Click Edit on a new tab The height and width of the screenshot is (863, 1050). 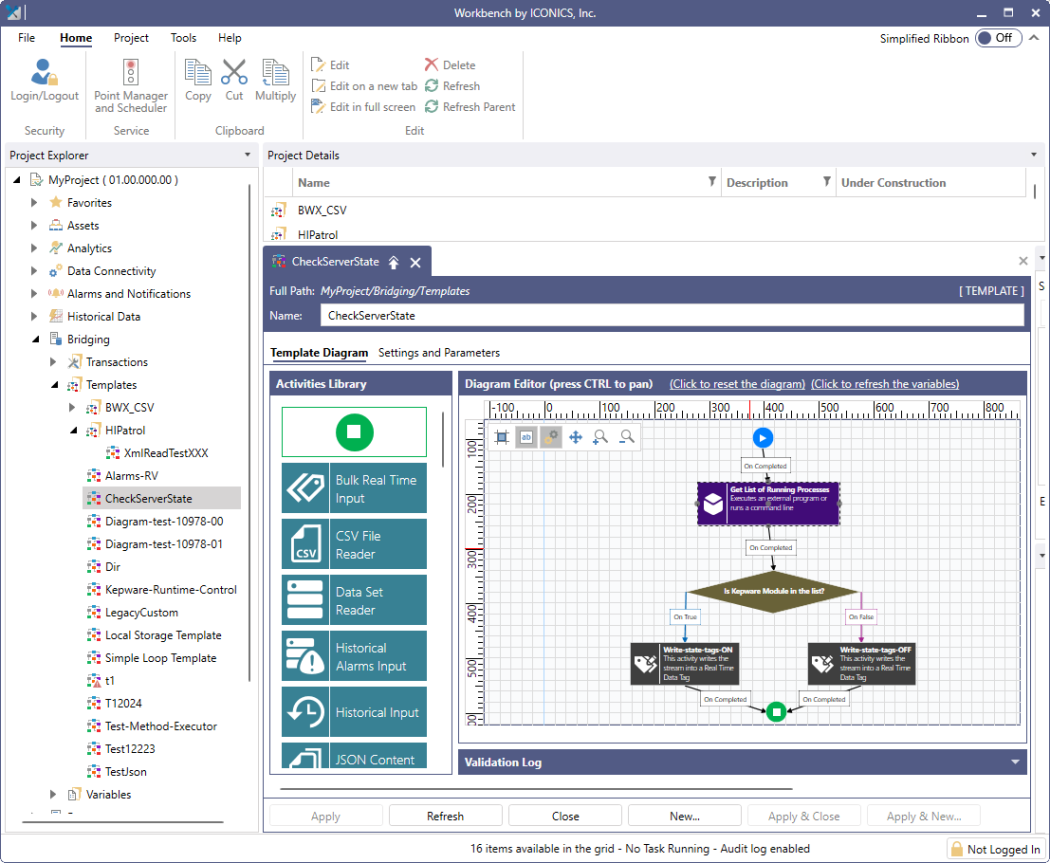click(x=364, y=86)
